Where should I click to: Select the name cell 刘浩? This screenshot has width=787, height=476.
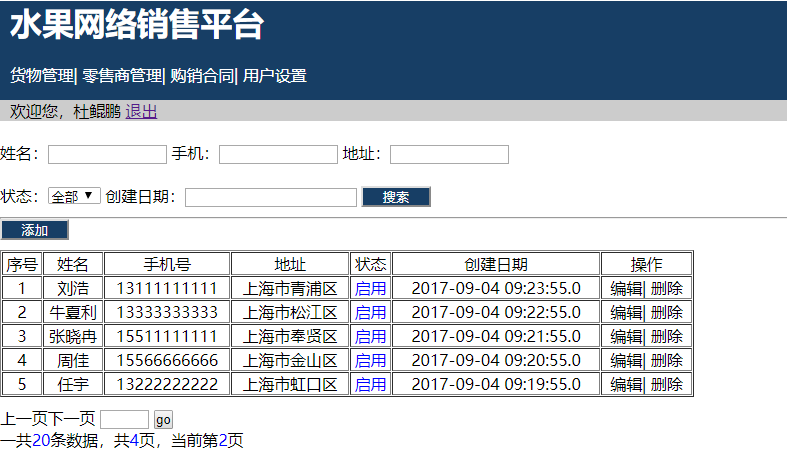73,288
